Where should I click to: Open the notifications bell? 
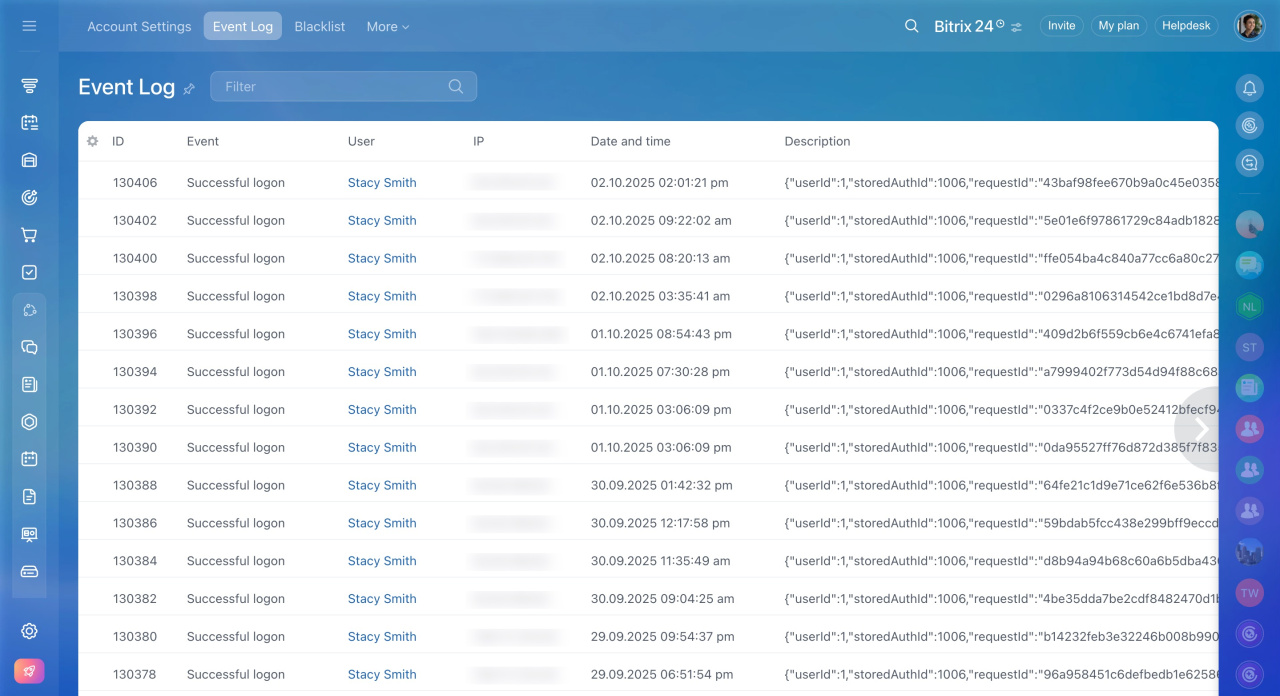[x=1249, y=88]
